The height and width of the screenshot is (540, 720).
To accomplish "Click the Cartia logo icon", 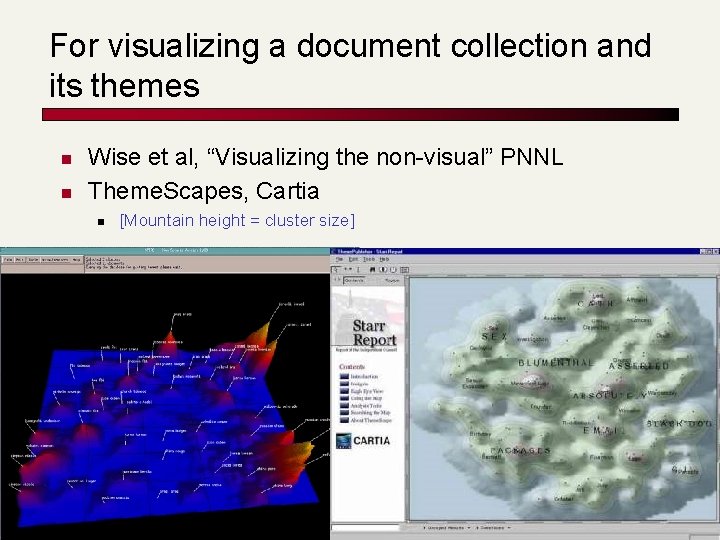I will (x=343, y=441).
